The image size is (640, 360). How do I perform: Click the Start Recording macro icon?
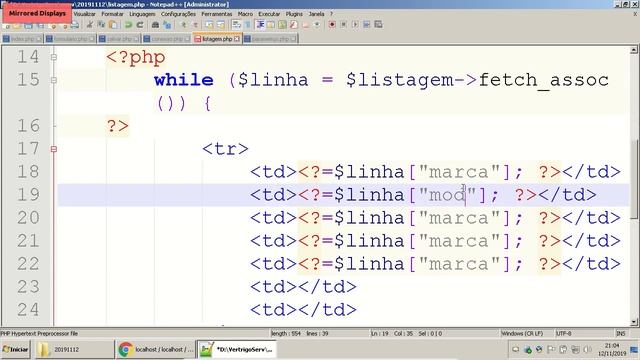pos(332,24)
